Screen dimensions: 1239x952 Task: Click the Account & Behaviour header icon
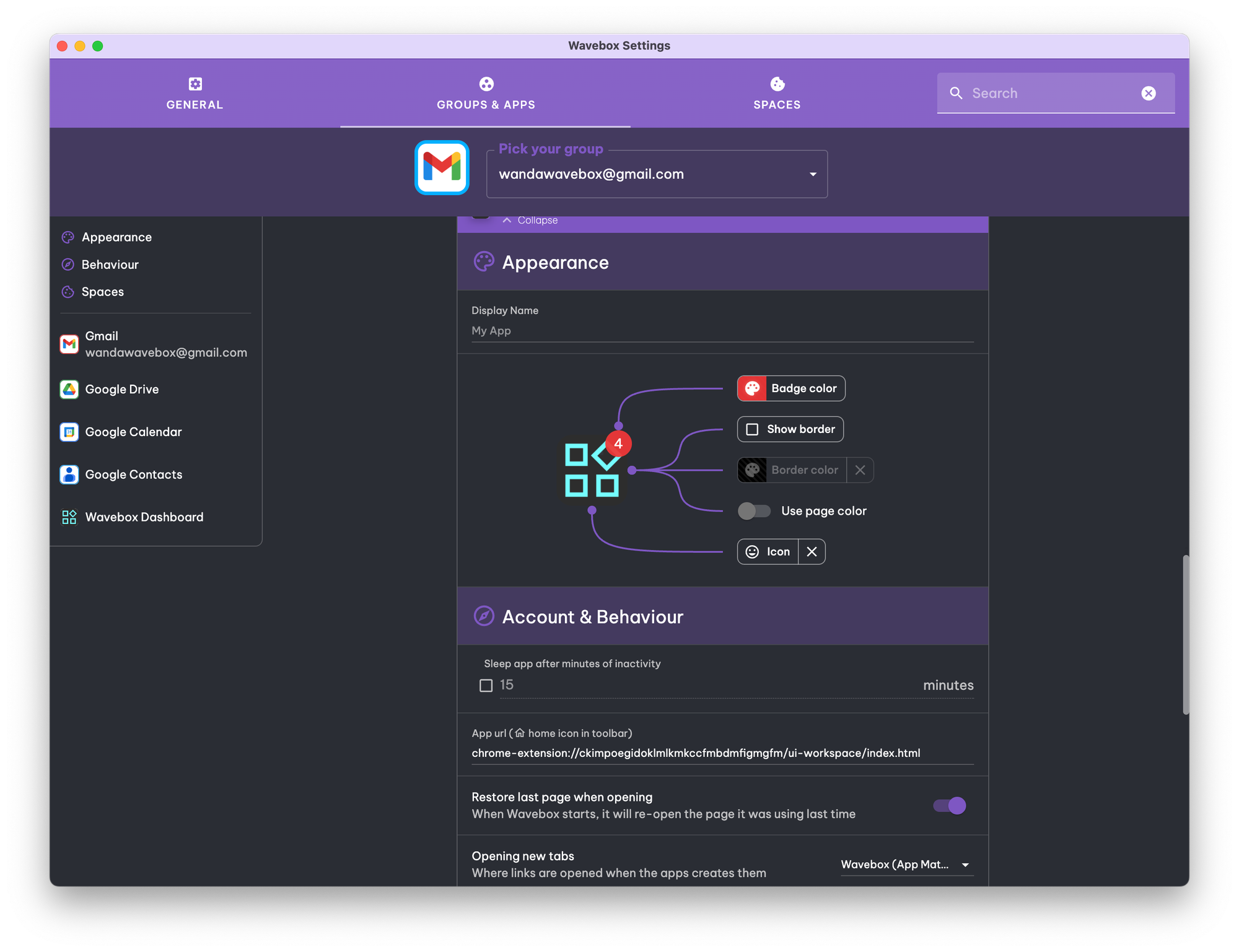484,616
